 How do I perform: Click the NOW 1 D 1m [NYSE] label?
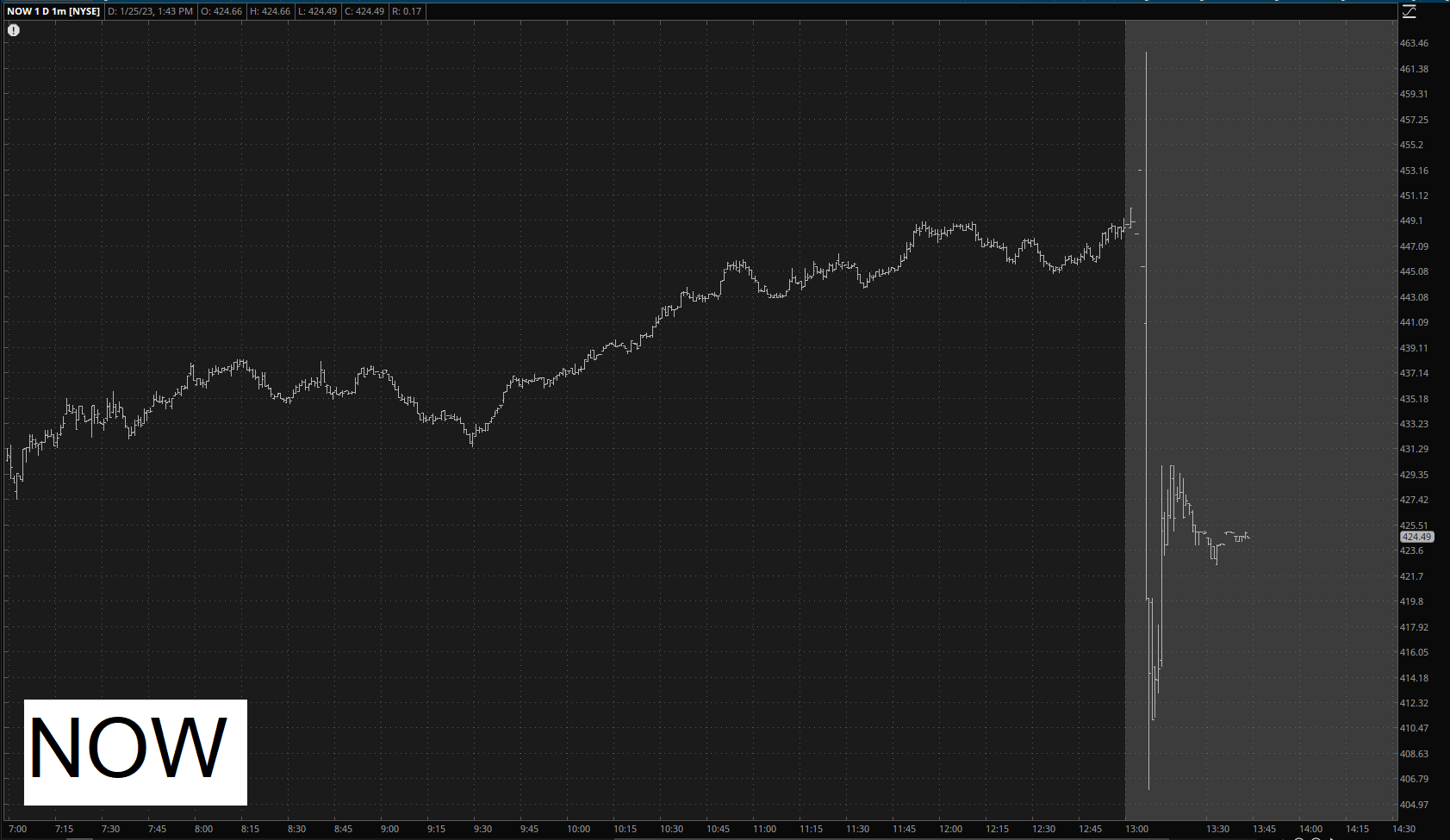point(53,11)
